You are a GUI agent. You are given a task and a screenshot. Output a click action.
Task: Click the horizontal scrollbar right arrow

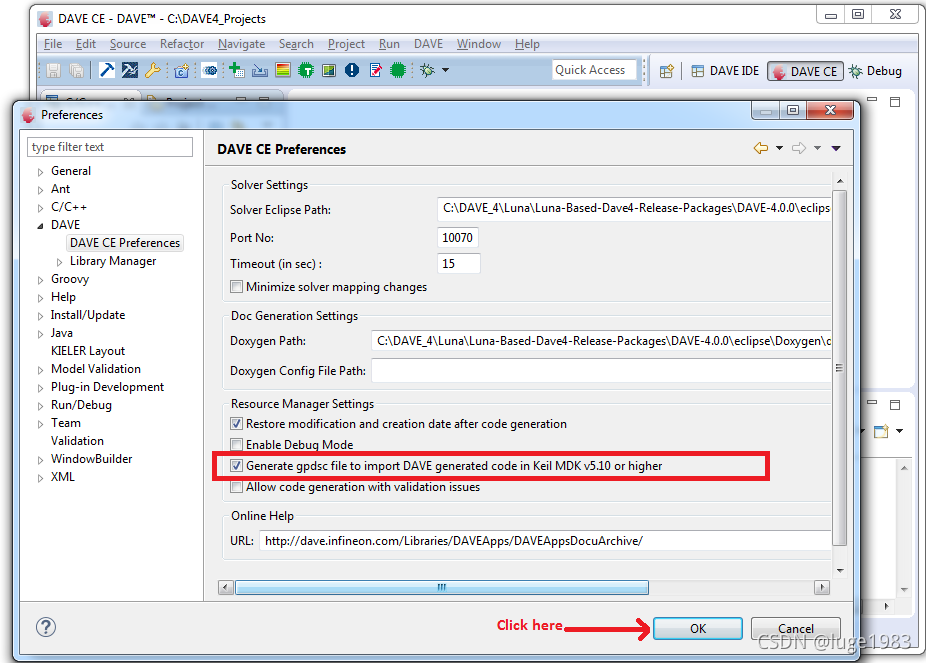(821, 587)
